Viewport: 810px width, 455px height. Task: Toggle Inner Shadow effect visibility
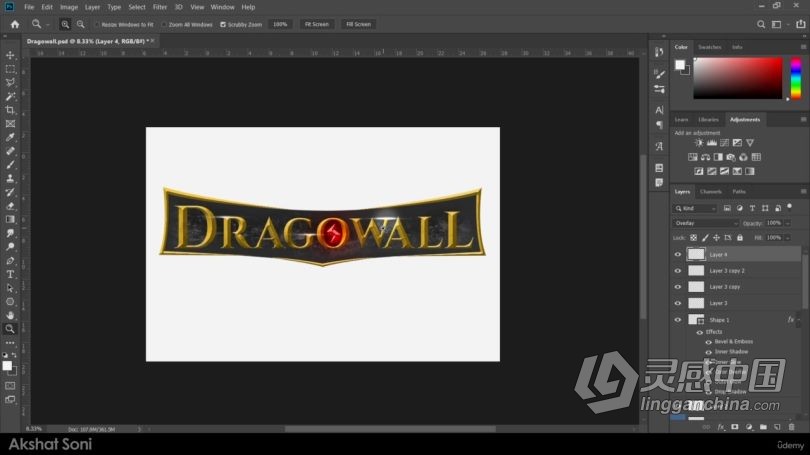click(709, 352)
